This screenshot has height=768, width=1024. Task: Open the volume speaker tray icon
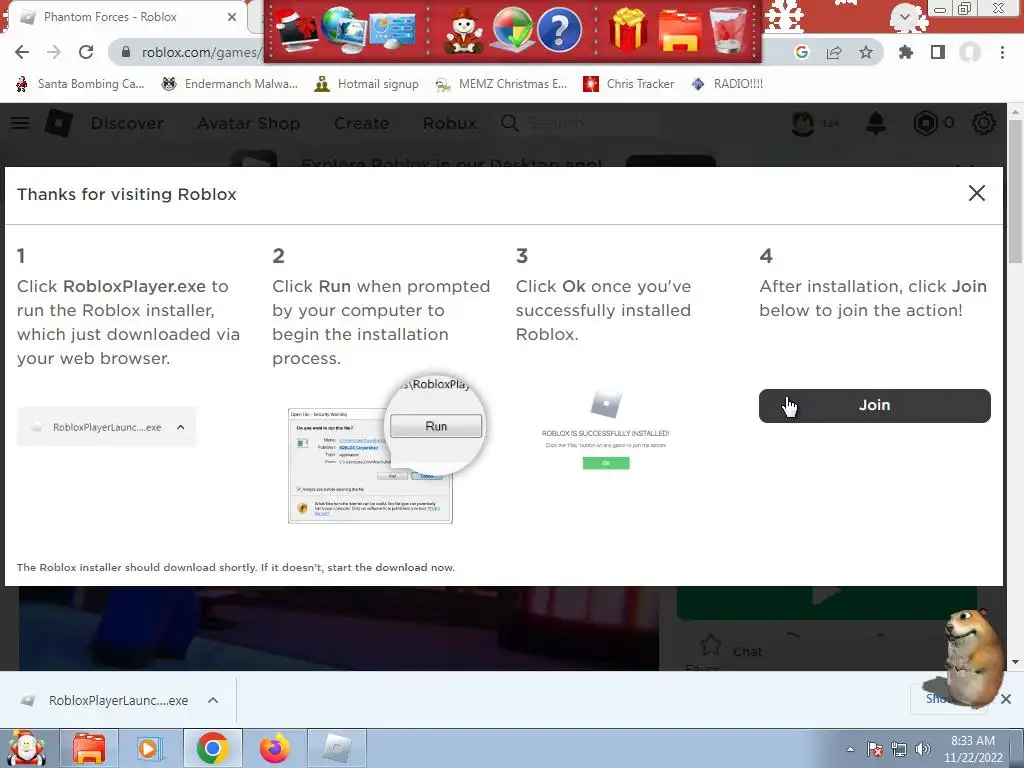point(923,749)
